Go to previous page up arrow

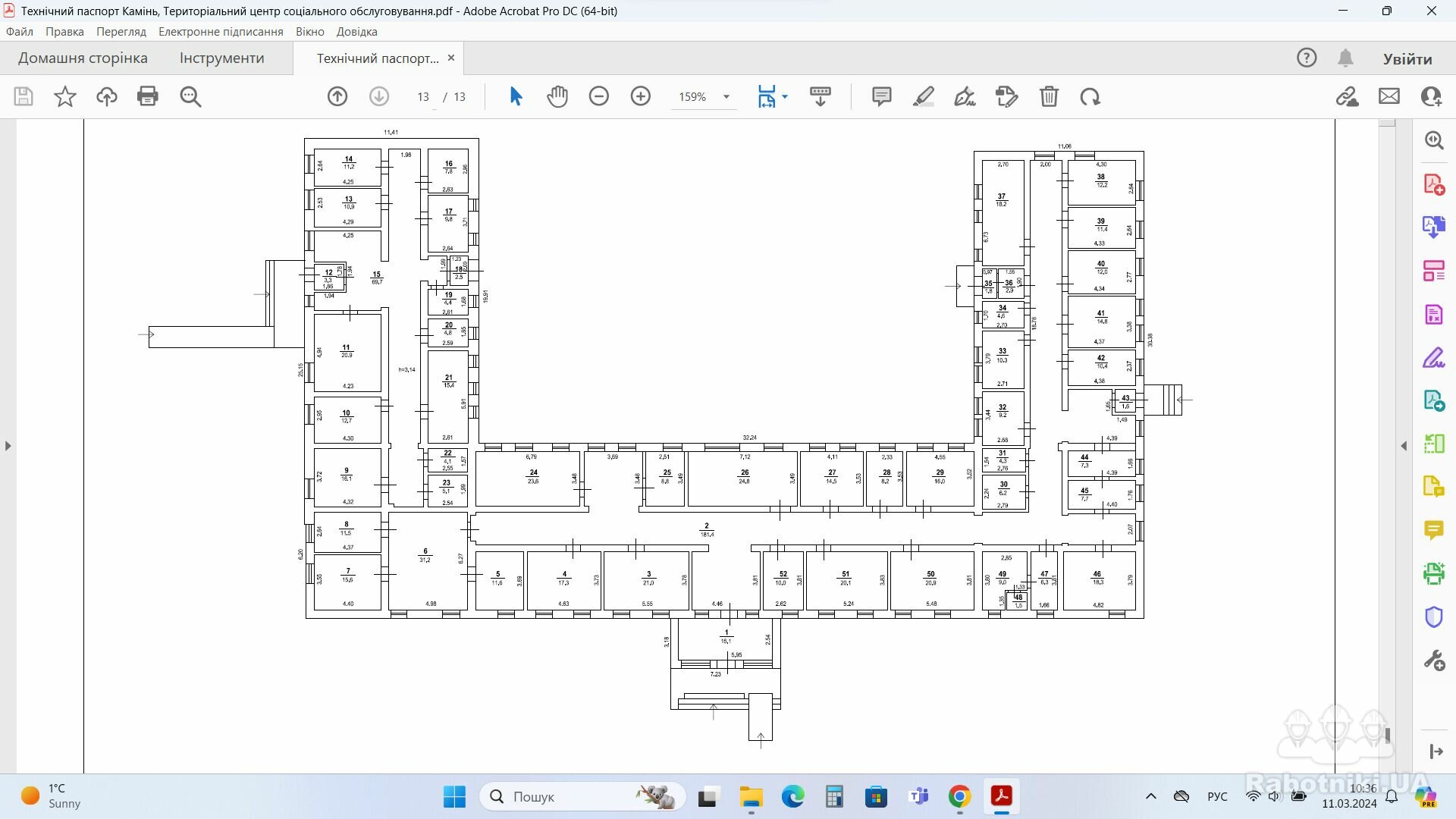point(337,96)
